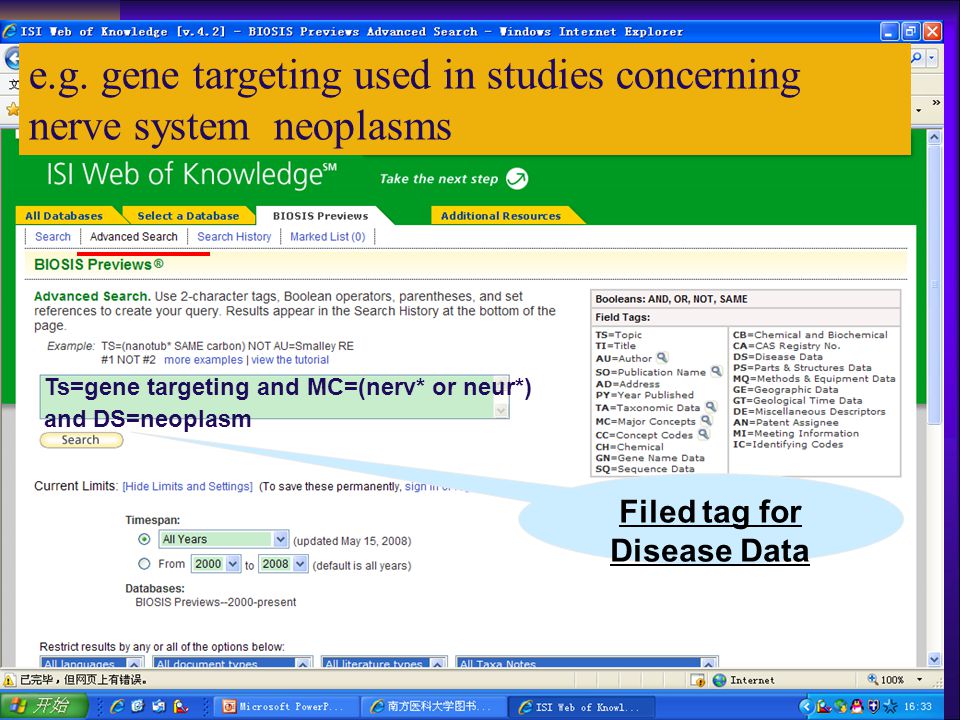Click the QQ penguin tray icon

coord(857,707)
